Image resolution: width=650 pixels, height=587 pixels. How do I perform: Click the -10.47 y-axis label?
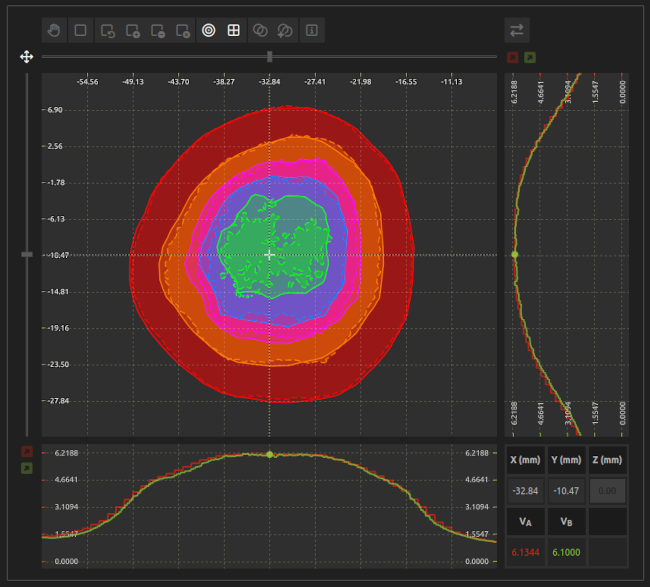(x=58, y=255)
